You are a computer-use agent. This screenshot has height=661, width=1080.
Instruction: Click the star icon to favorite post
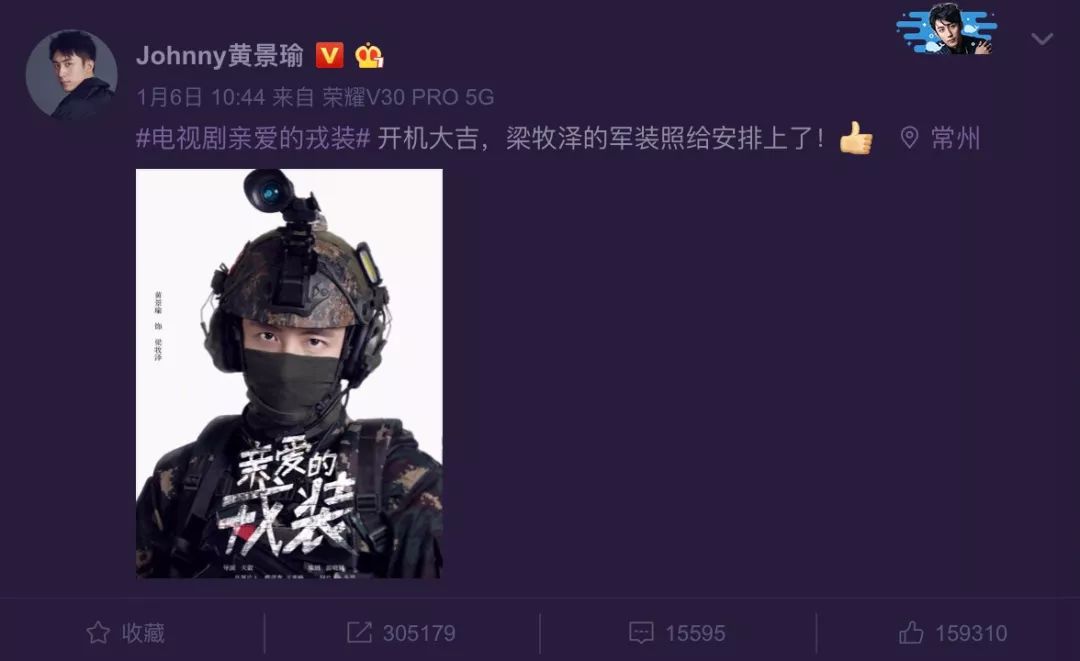(98, 633)
